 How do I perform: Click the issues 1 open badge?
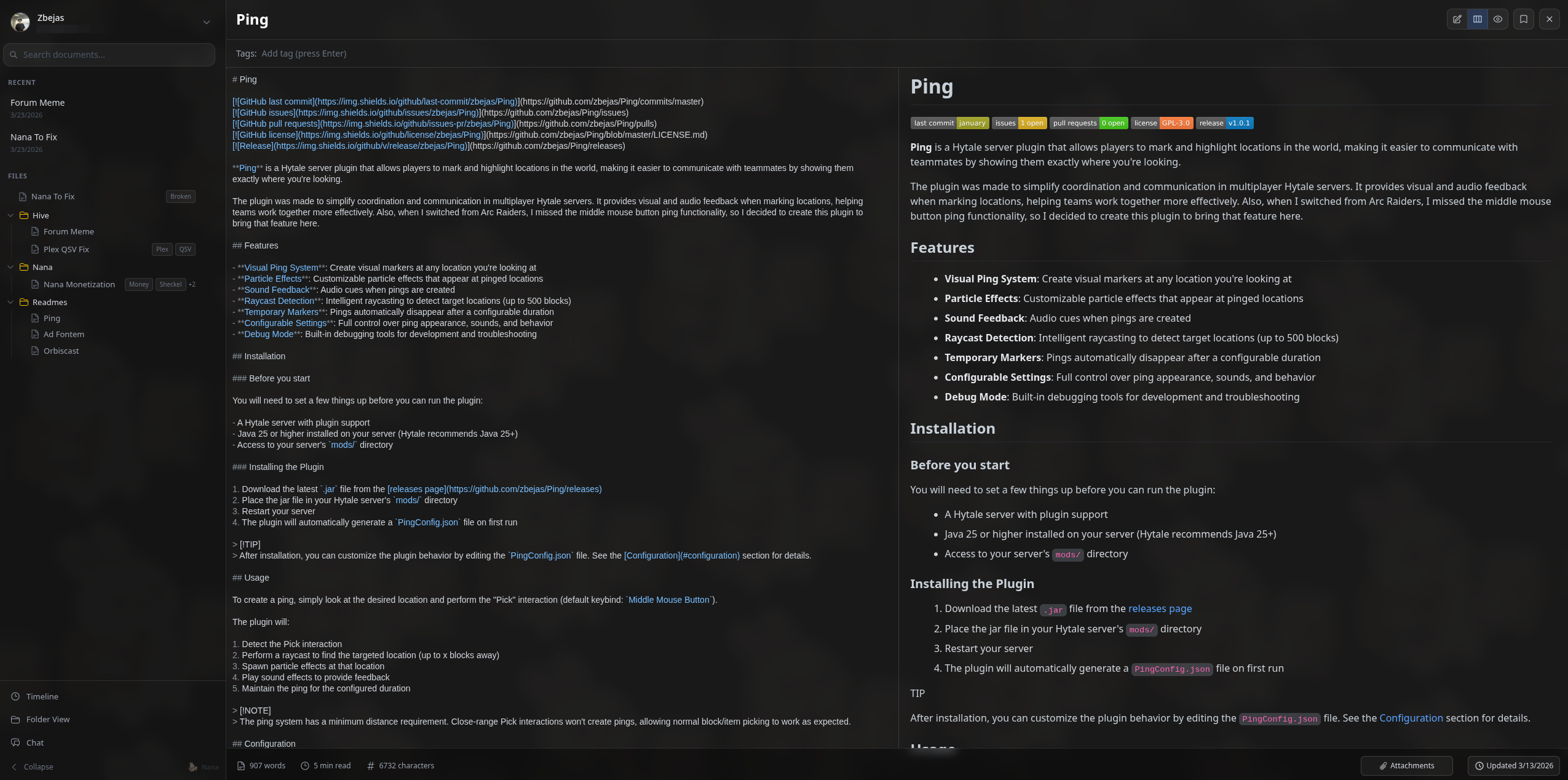pos(1019,123)
